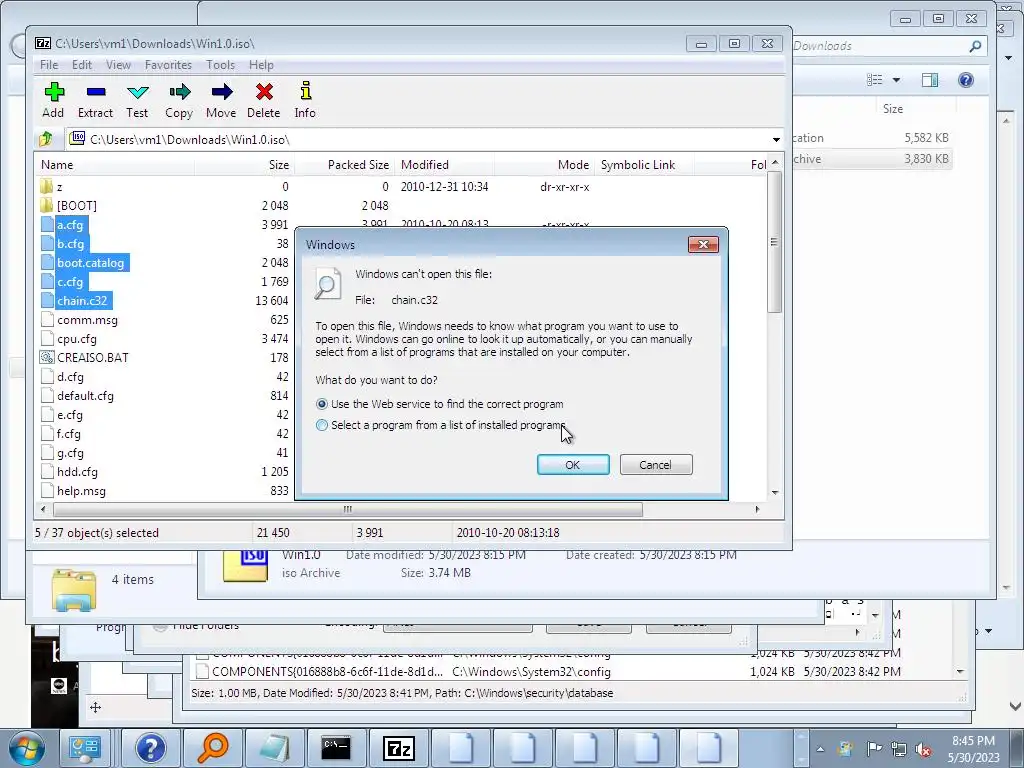Image resolution: width=1024 pixels, height=768 pixels.
Task: Click the Copy toolbar icon
Action: click(179, 92)
